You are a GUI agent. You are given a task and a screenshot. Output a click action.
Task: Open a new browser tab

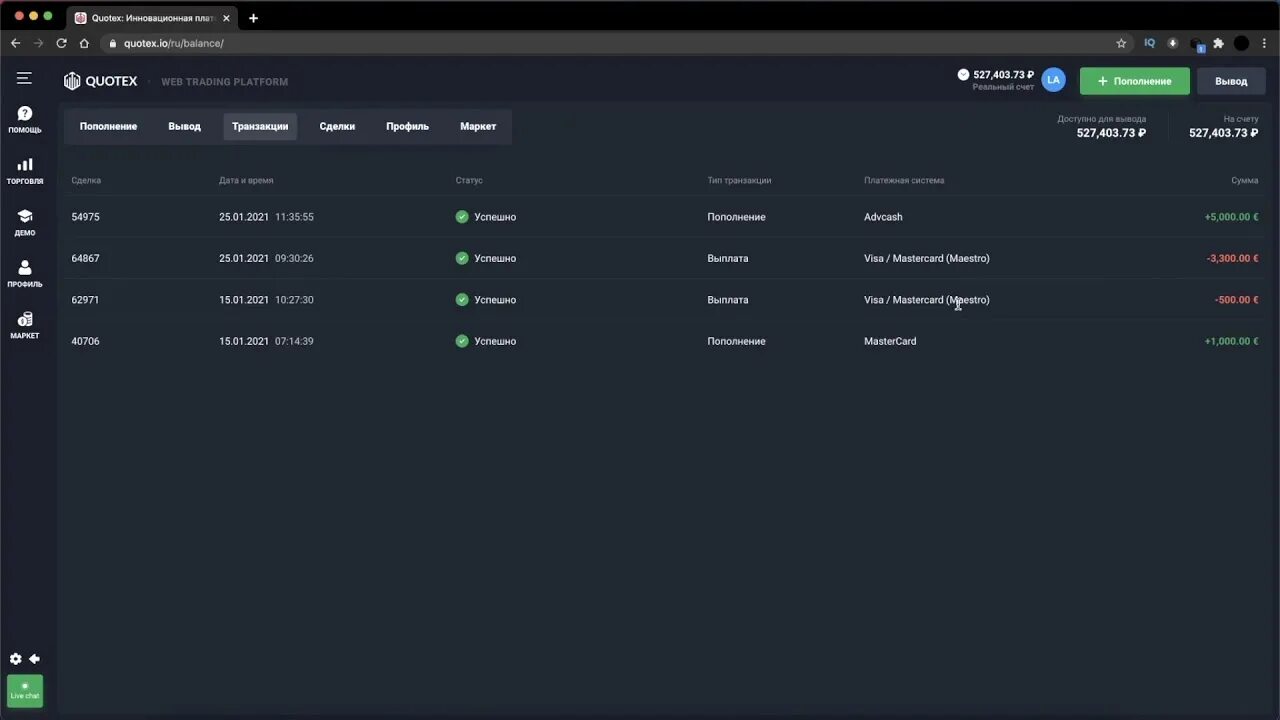[253, 18]
